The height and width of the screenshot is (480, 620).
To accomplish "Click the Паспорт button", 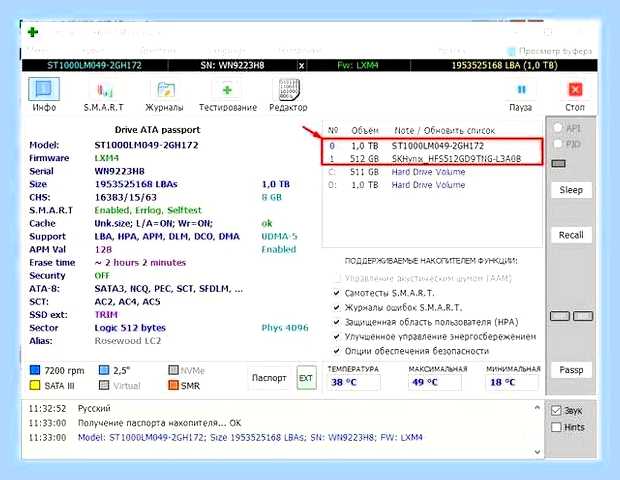I will (269, 378).
